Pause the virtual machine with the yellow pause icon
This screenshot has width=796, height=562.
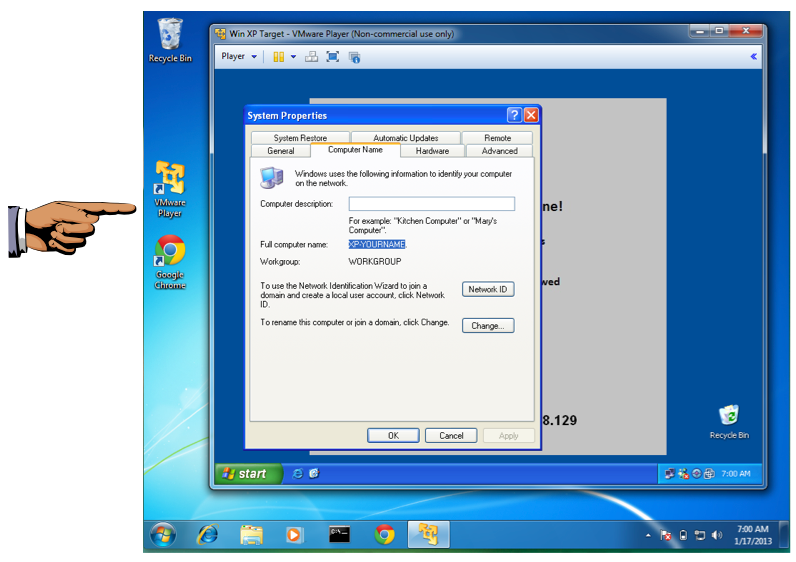pos(278,57)
